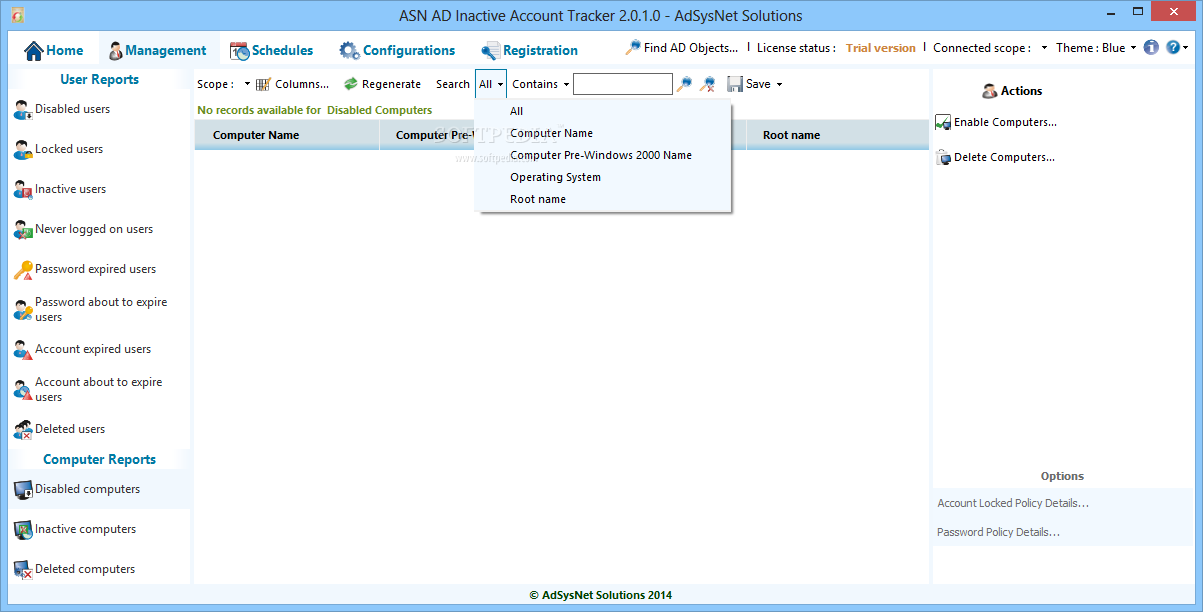The height and width of the screenshot is (612, 1203).
Task: Open Account expired users text
Action: click(x=93, y=349)
